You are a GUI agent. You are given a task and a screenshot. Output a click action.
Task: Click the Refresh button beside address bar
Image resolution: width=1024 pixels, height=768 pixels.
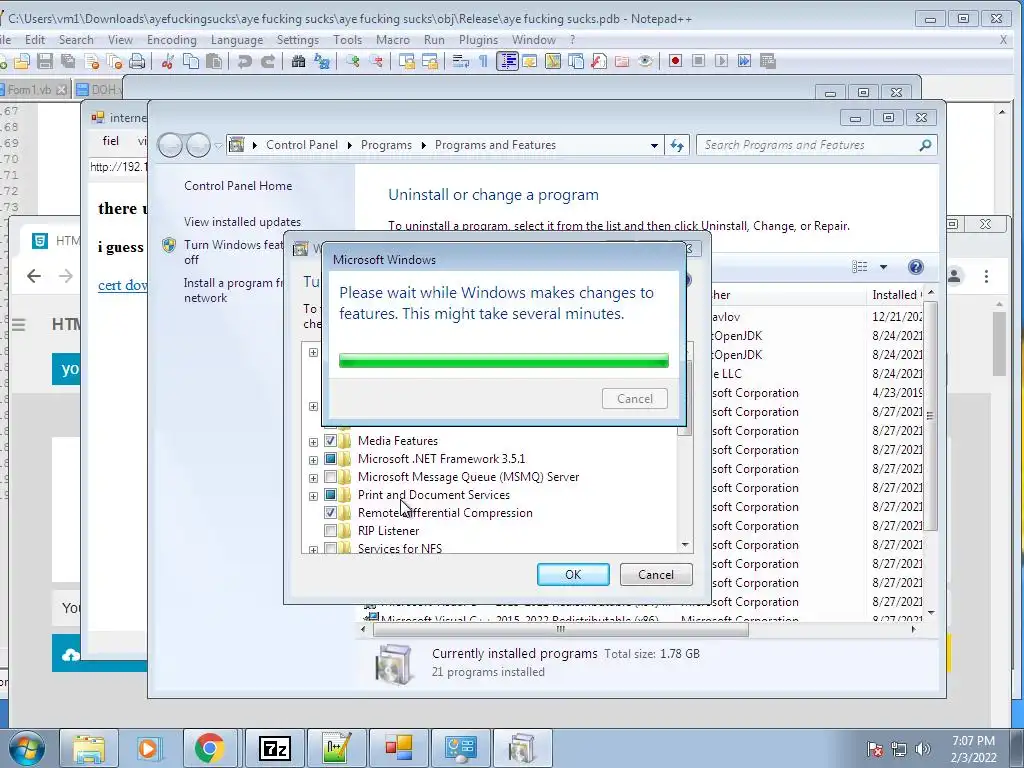tap(677, 146)
